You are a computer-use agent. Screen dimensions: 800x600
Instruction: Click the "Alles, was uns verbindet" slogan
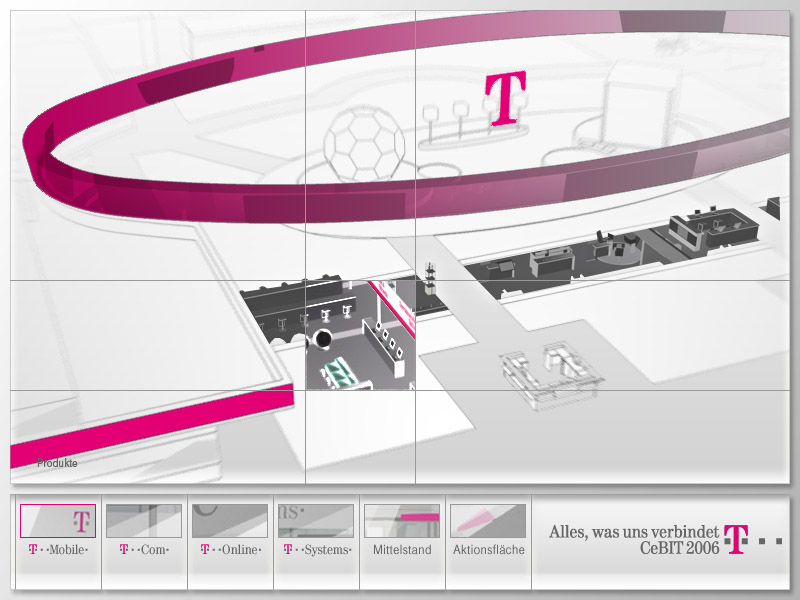point(634,532)
